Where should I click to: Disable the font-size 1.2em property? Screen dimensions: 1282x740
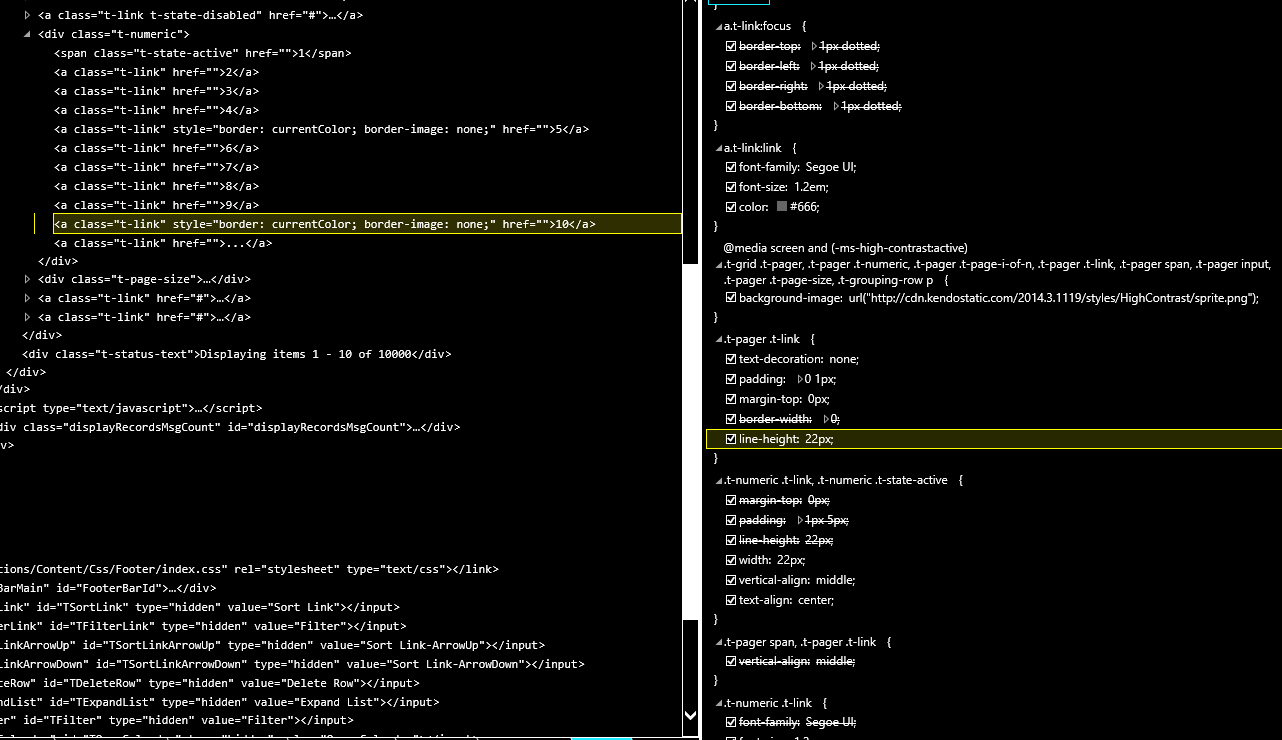pyautogui.click(x=731, y=187)
